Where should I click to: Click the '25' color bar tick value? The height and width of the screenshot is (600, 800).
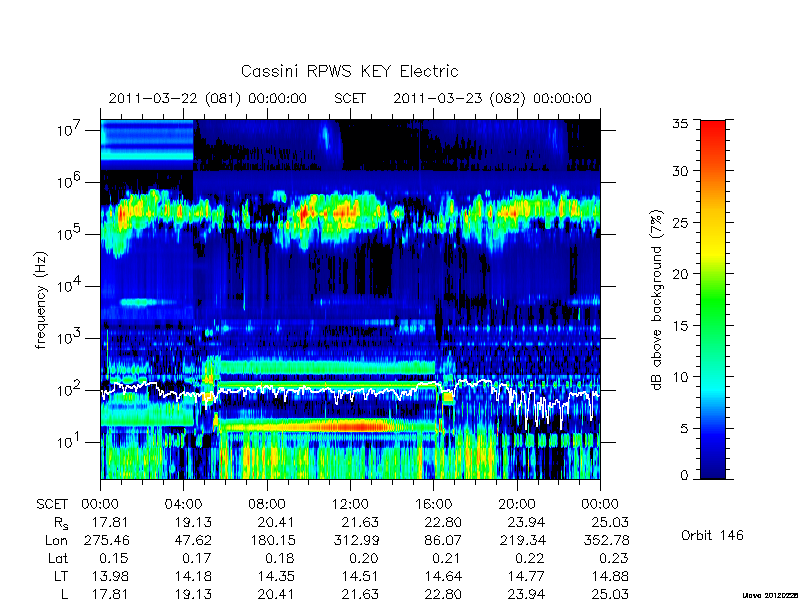[679, 222]
